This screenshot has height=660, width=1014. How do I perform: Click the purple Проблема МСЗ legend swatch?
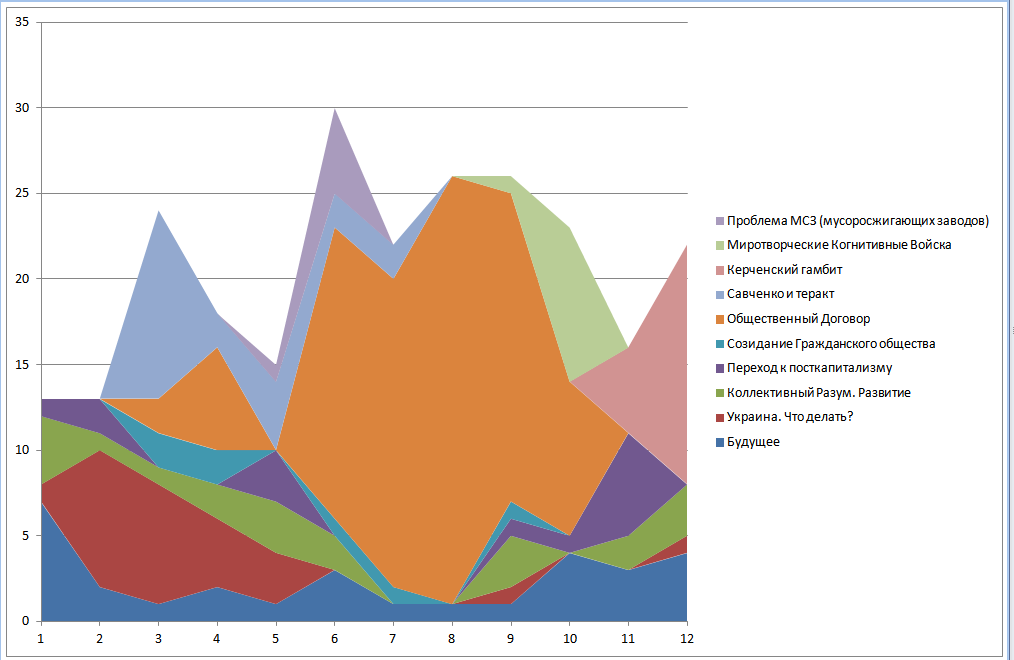click(718, 220)
